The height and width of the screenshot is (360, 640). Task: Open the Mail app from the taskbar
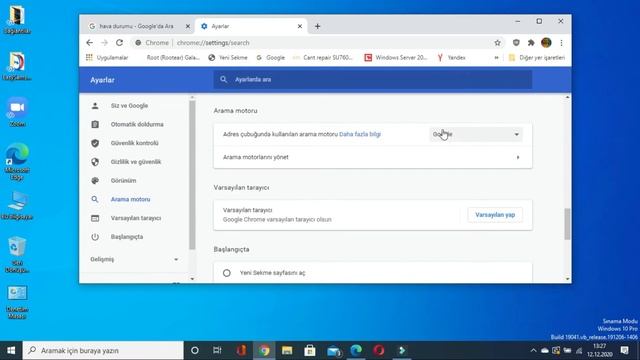click(333, 351)
